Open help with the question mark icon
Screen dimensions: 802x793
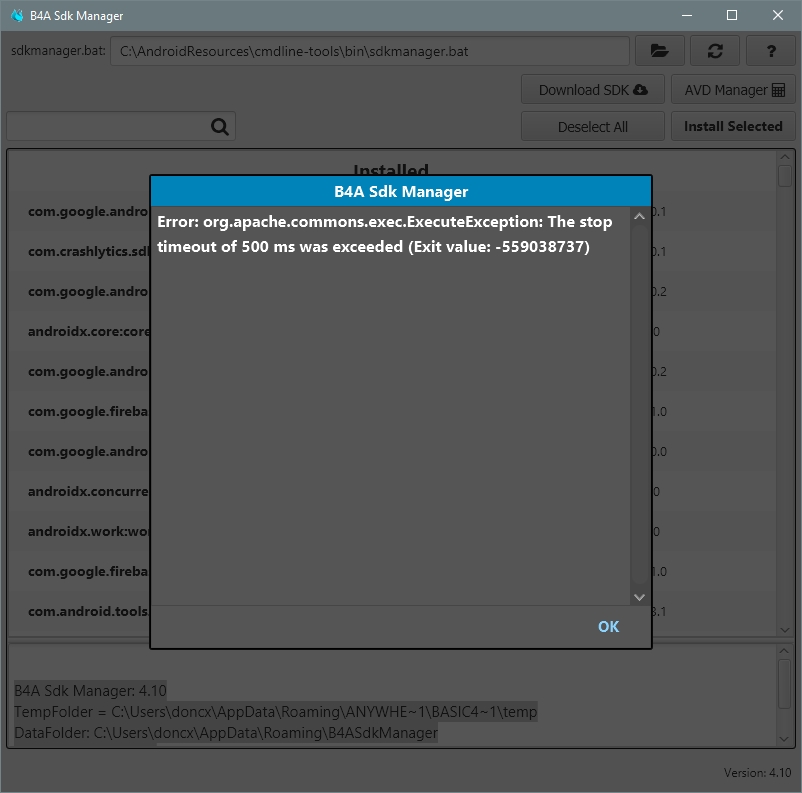[x=771, y=50]
